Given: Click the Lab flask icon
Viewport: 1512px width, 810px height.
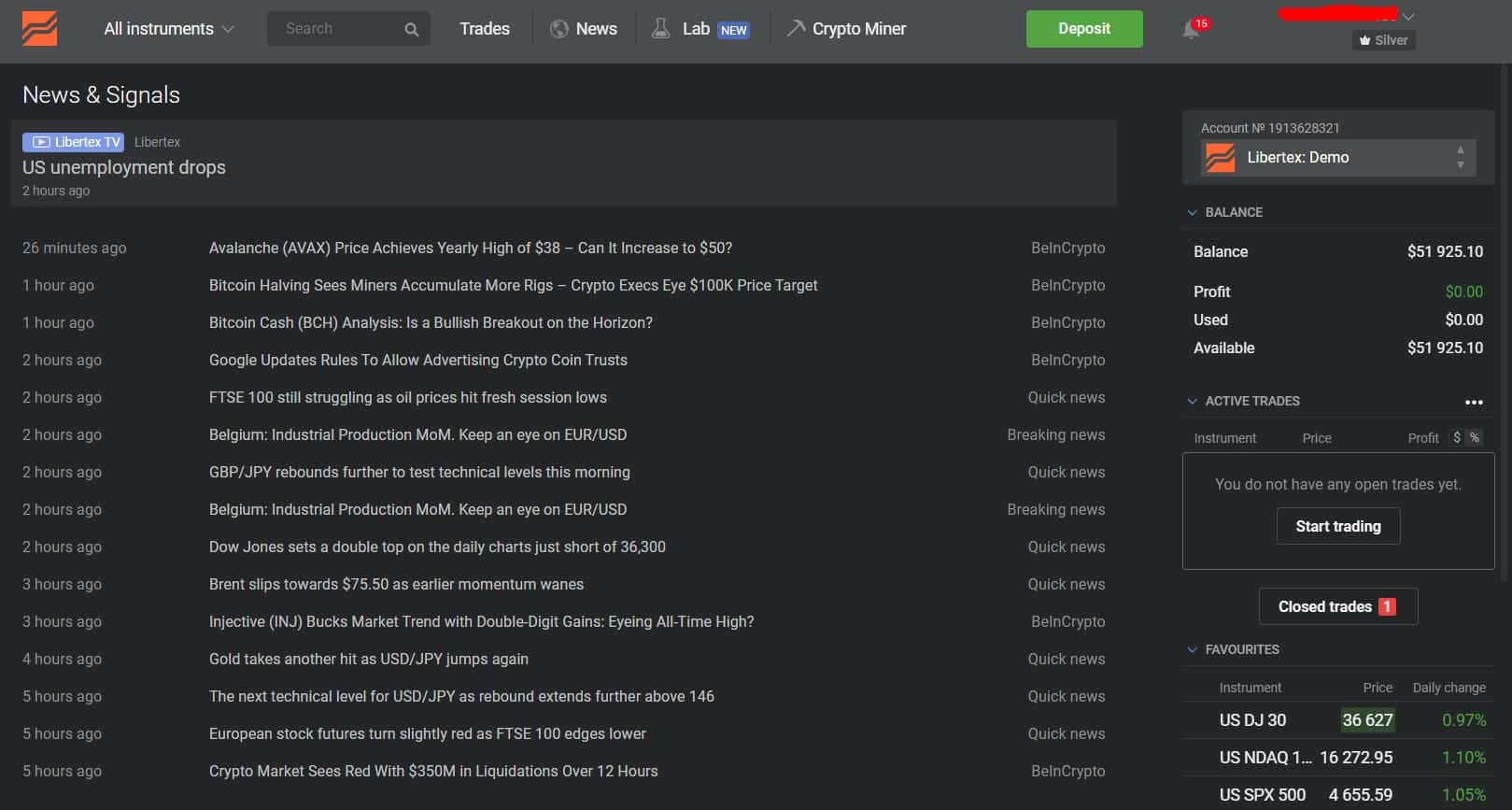Looking at the screenshot, I should (x=660, y=29).
